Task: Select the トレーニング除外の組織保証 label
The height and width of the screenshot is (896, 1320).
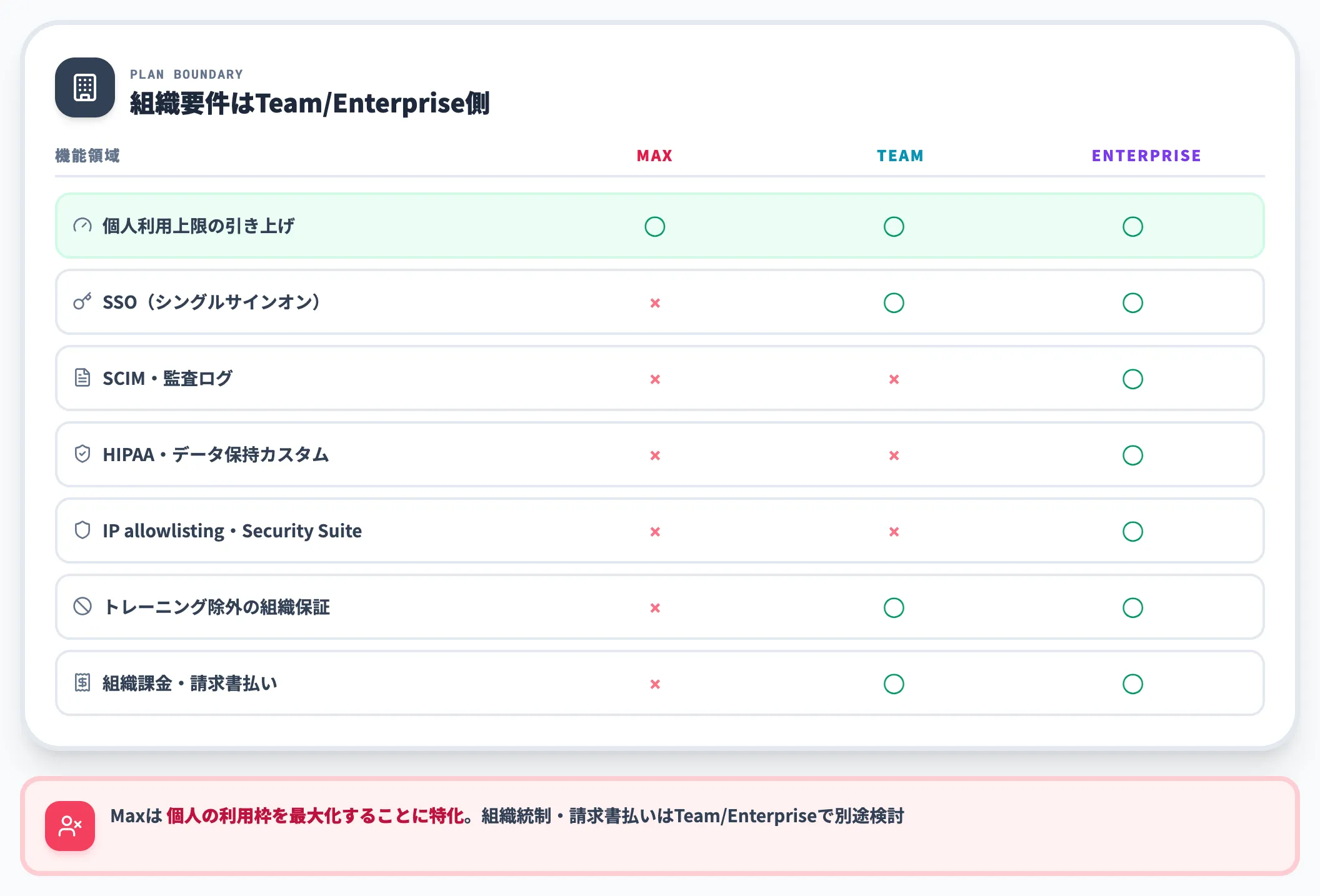Action: [x=216, y=607]
